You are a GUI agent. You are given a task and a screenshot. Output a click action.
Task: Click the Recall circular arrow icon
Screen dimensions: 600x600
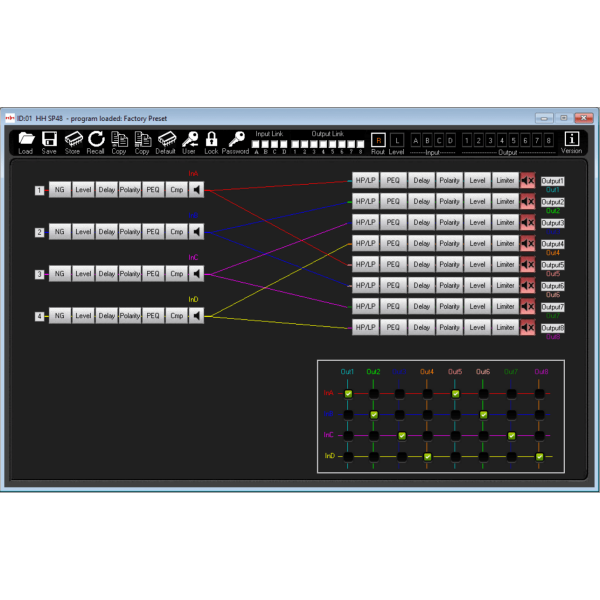96,139
